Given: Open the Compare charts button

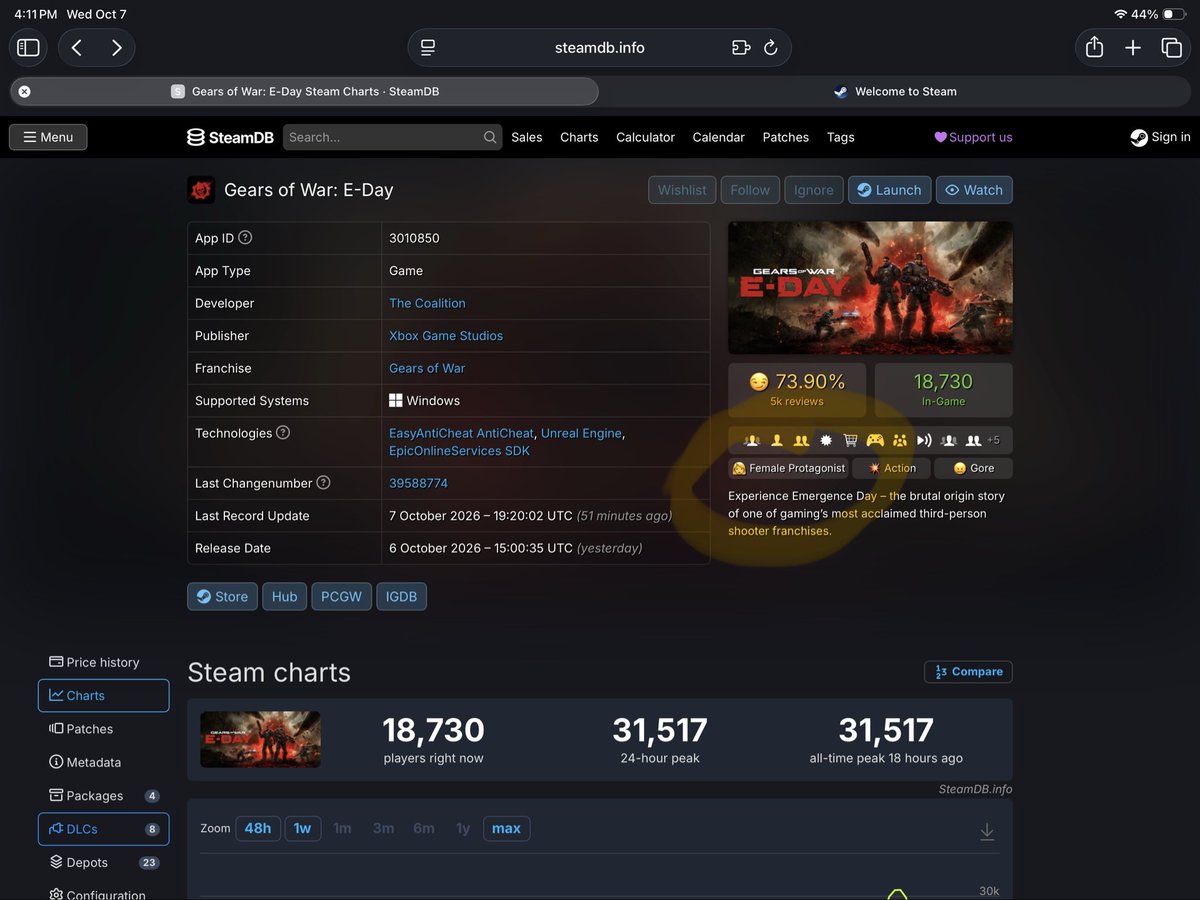Looking at the screenshot, I should [x=968, y=672].
